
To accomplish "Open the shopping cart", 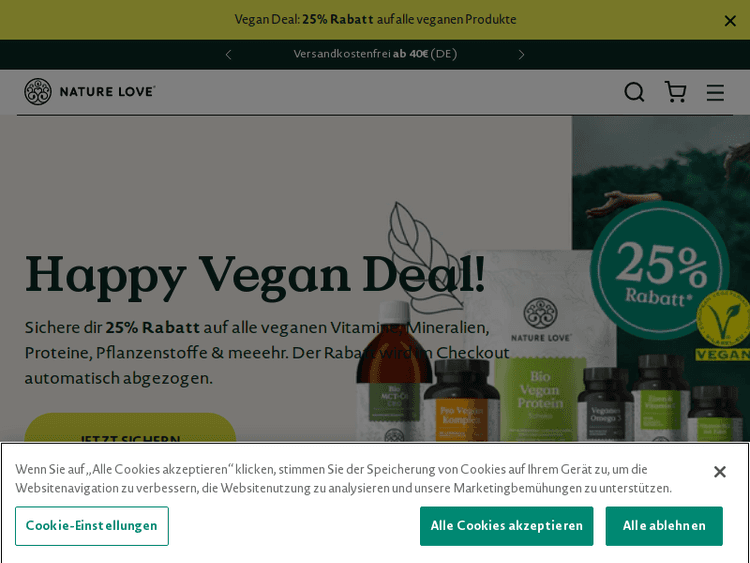I will point(675,91).
